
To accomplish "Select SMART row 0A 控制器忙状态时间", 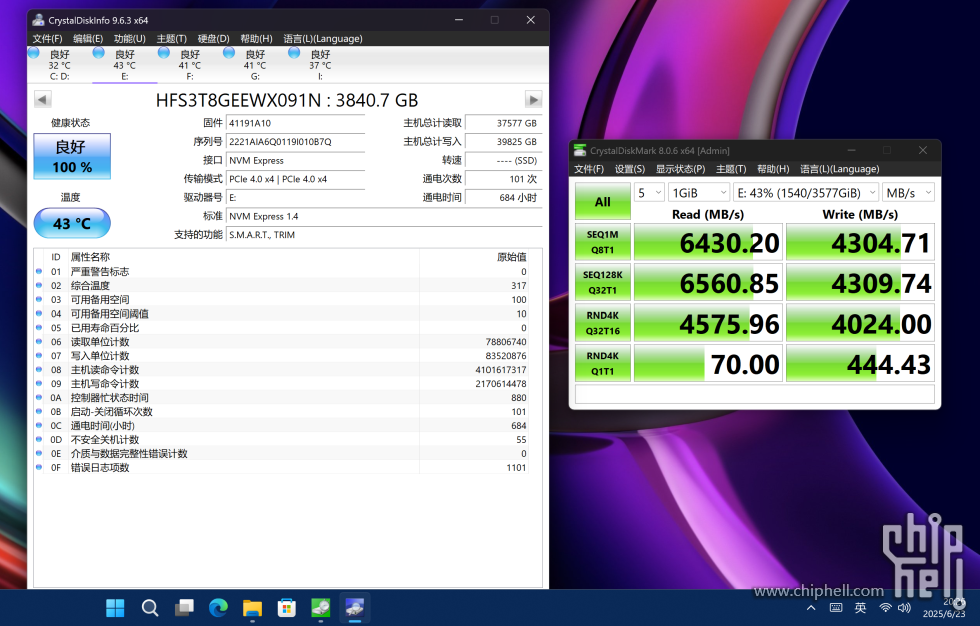I will [x=281, y=398].
